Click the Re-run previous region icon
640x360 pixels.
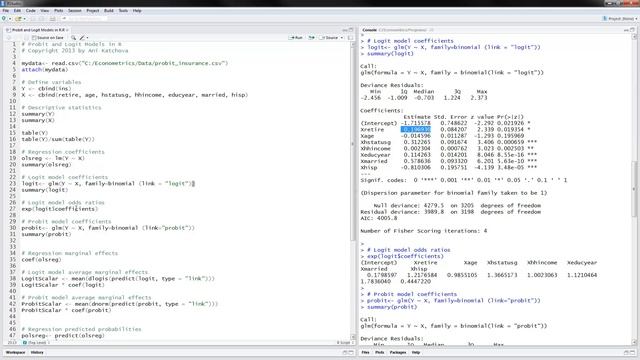(311, 38)
